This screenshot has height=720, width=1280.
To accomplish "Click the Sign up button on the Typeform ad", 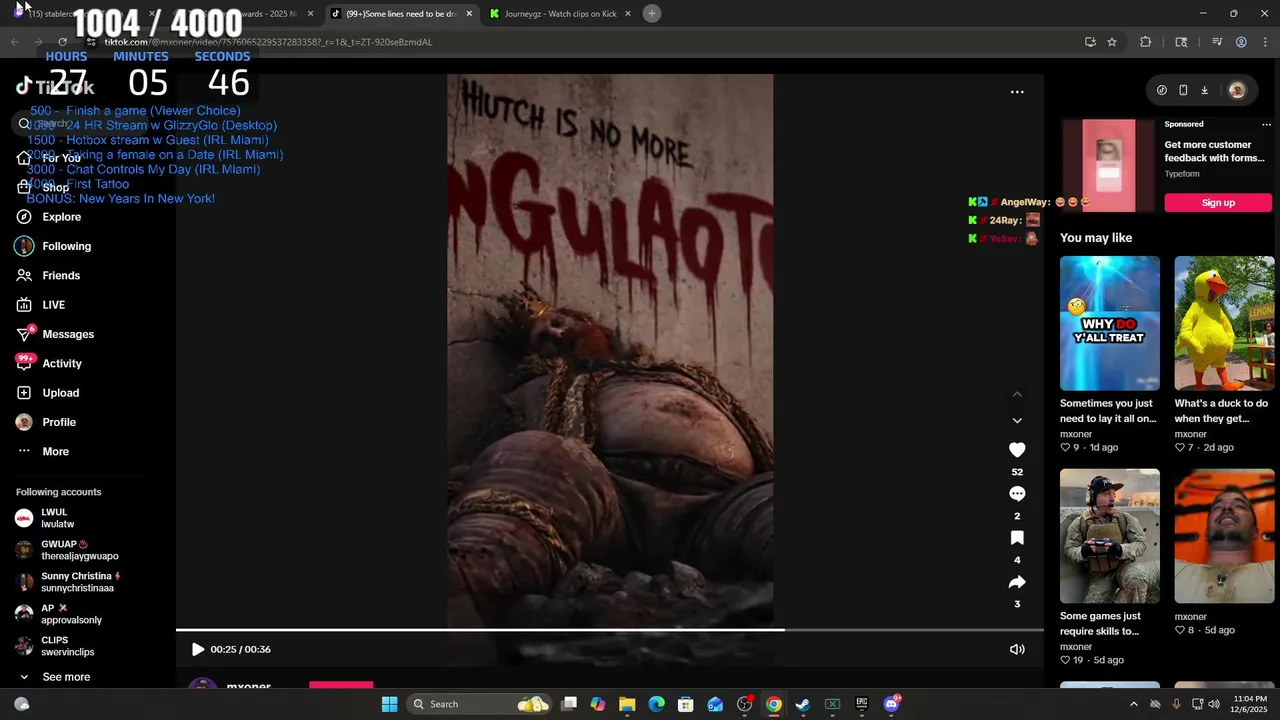I will click(x=1218, y=203).
